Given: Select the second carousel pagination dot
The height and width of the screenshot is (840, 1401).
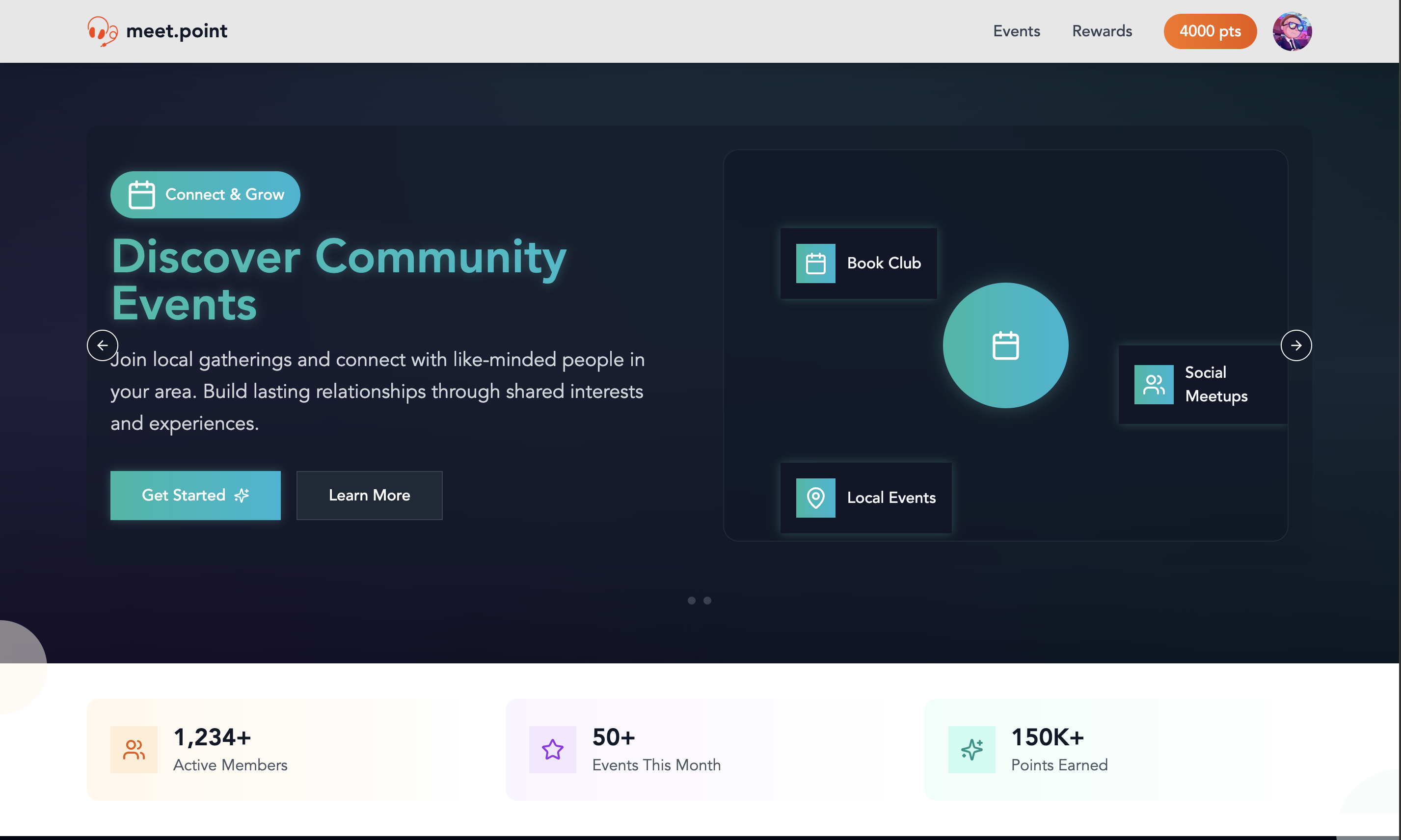Looking at the screenshot, I should [707, 601].
